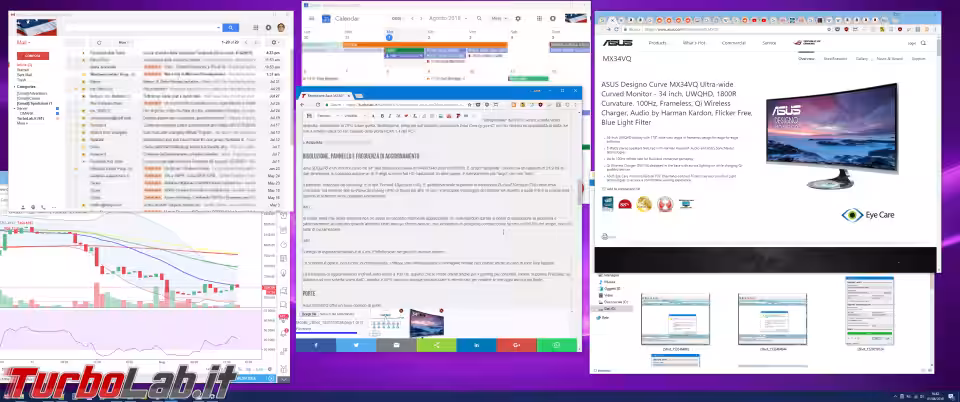Tick the 'add to comparison list' checkbox

coord(604,189)
